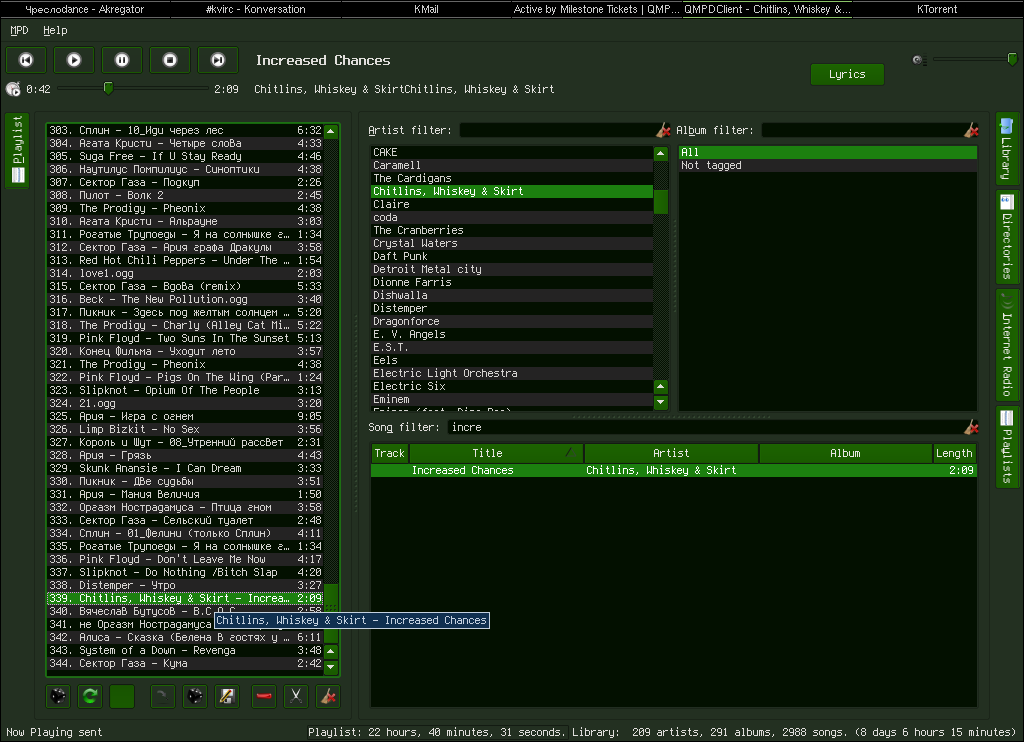Select artist 'Eminem'
Viewport: 1024px width, 742px height.
click(x=512, y=399)
